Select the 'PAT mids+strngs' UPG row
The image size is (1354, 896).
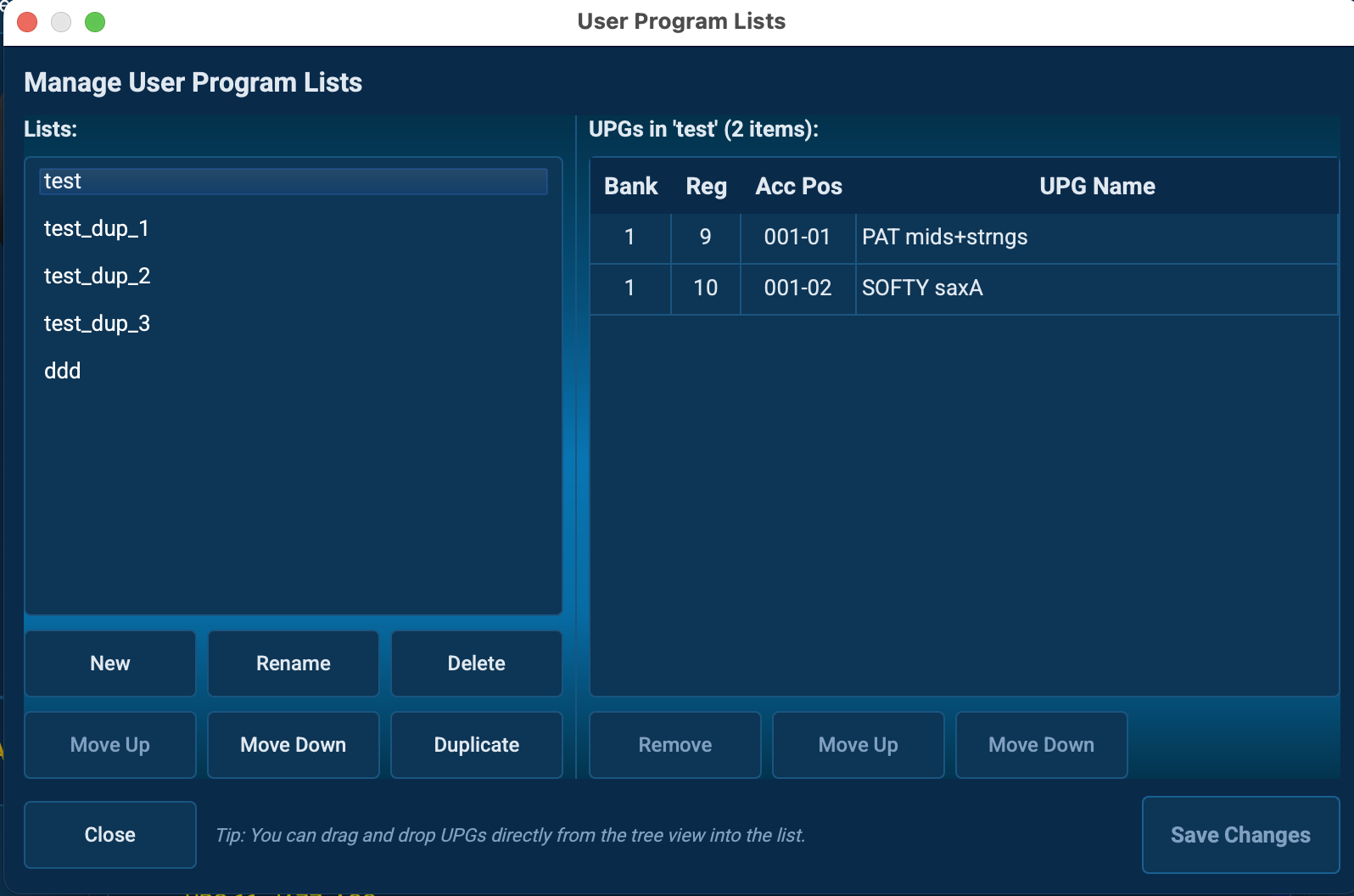click(x=964, y=238)
